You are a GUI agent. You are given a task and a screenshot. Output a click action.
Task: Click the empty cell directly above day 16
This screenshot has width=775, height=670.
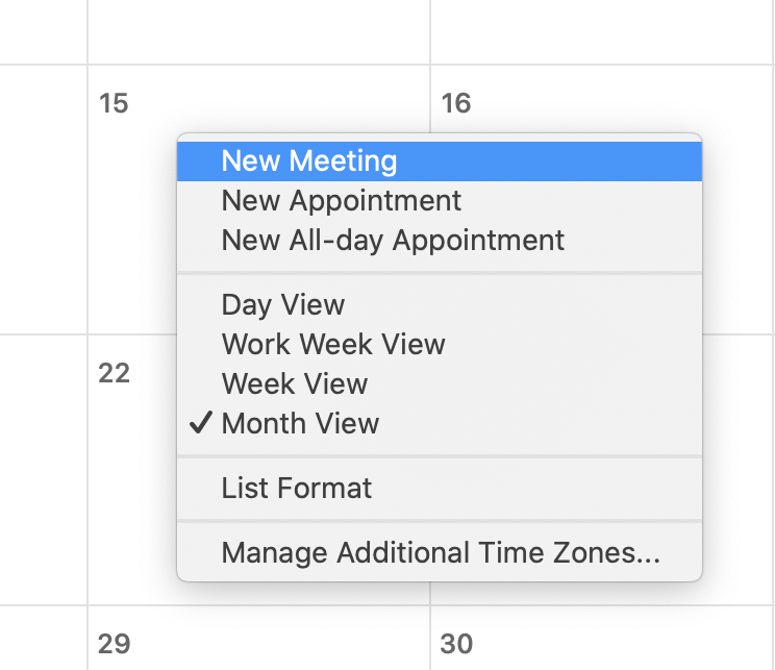[x=600, y=30]
